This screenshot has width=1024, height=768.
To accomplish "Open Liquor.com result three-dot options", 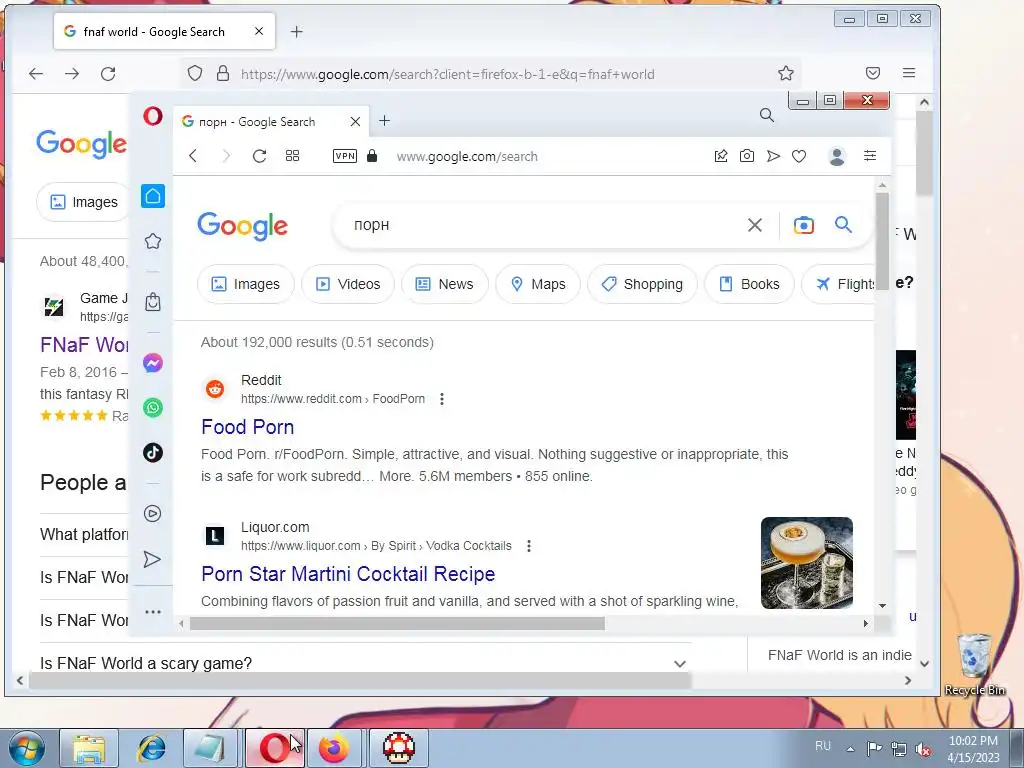I will 529,546.
